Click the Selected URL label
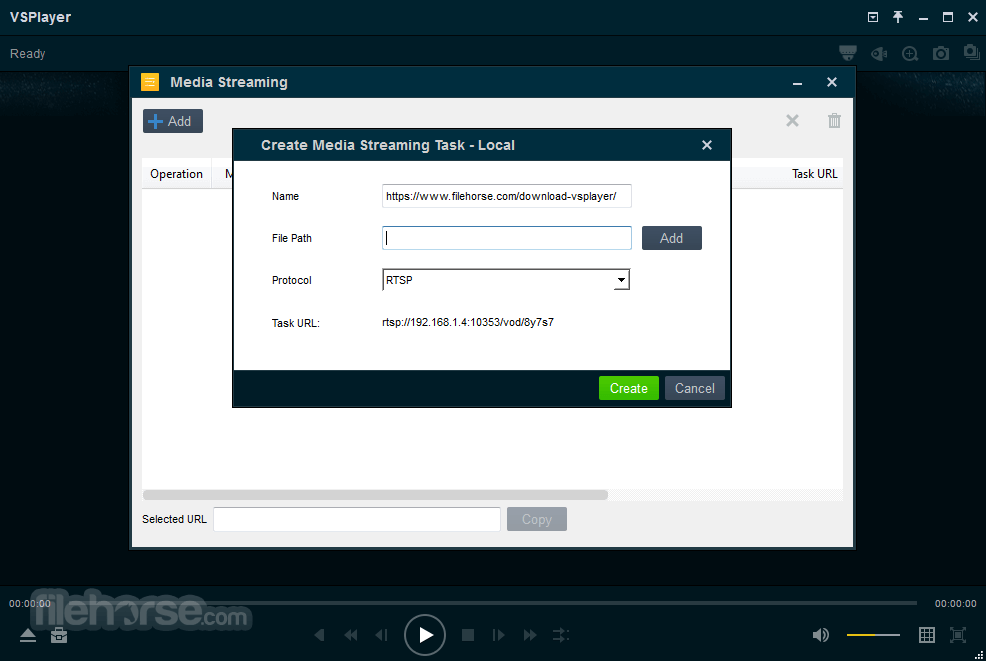 click(x=174, y=519)
